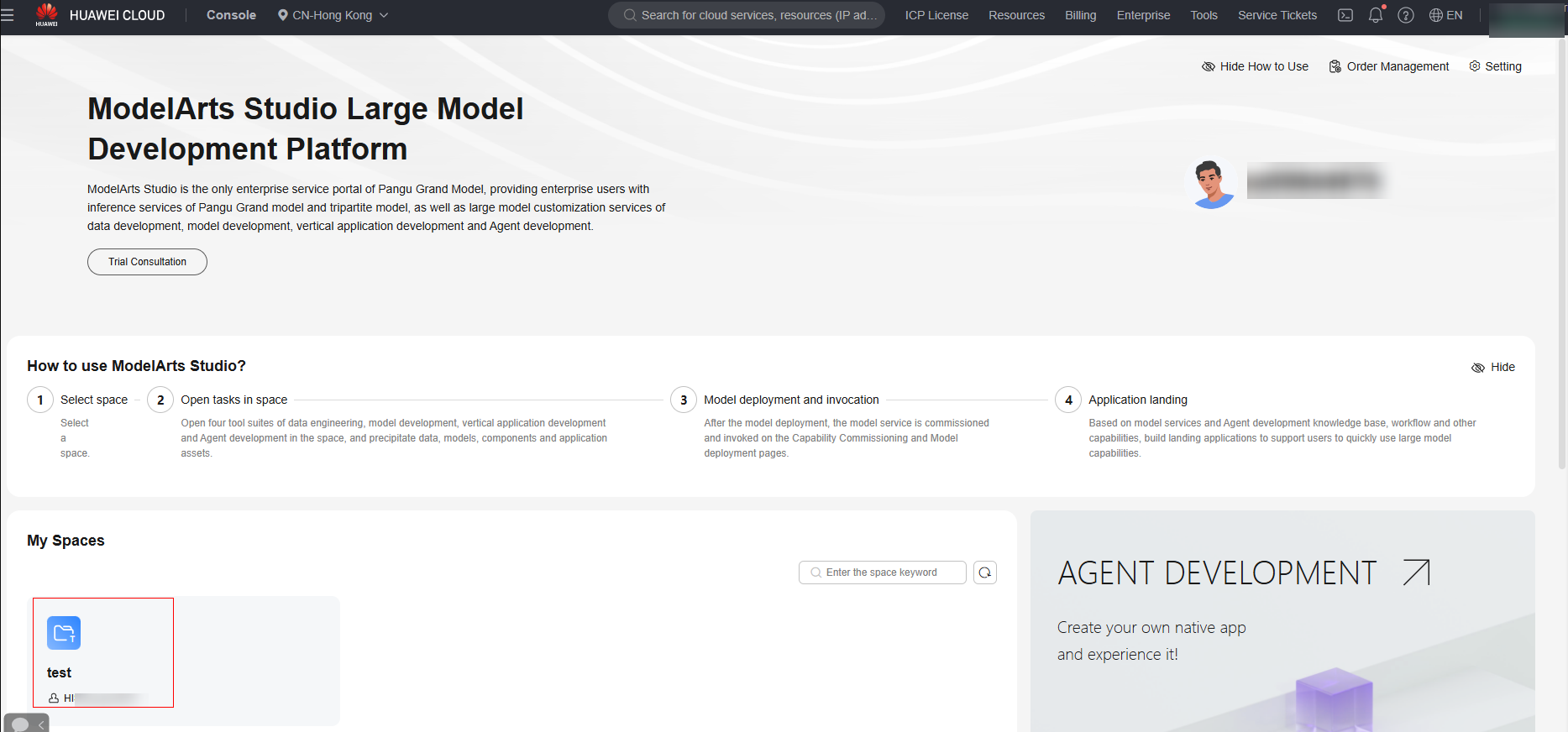Viewport: 1568px width, 732px height.
Task: Refresh the My Spaces list
Action: tap(984, 573)
